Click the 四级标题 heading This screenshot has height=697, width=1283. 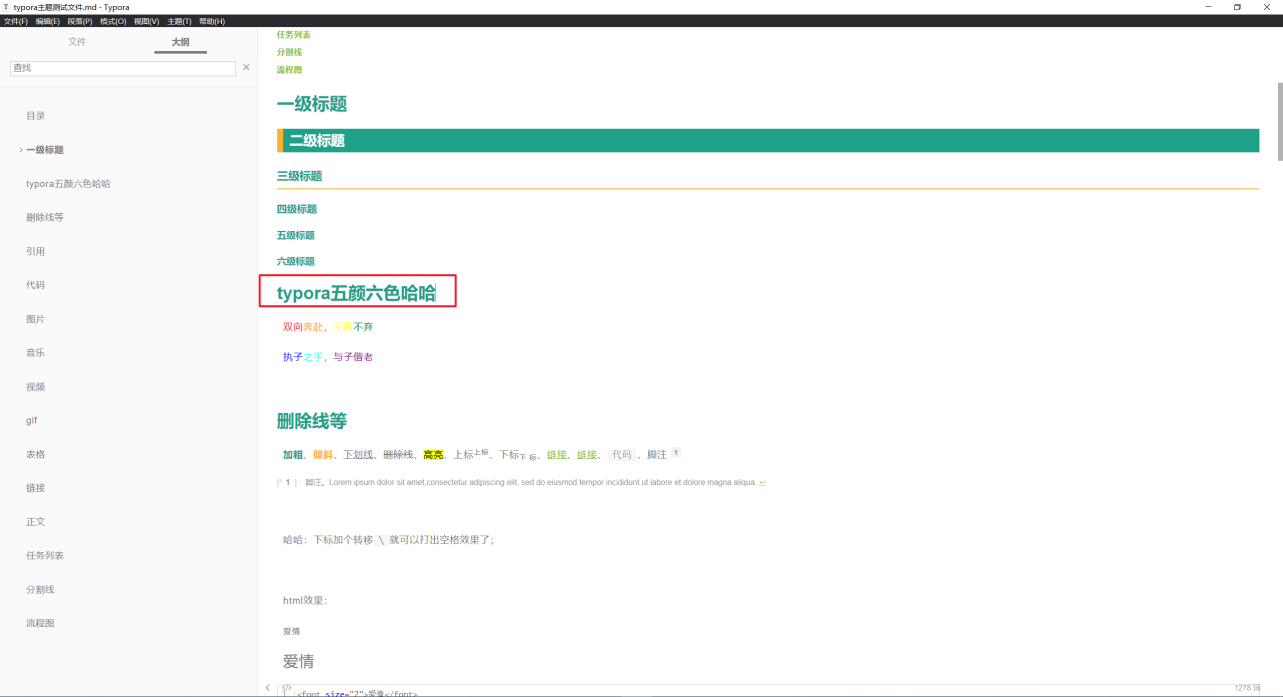pyautogui.click(x=297, y=209)
